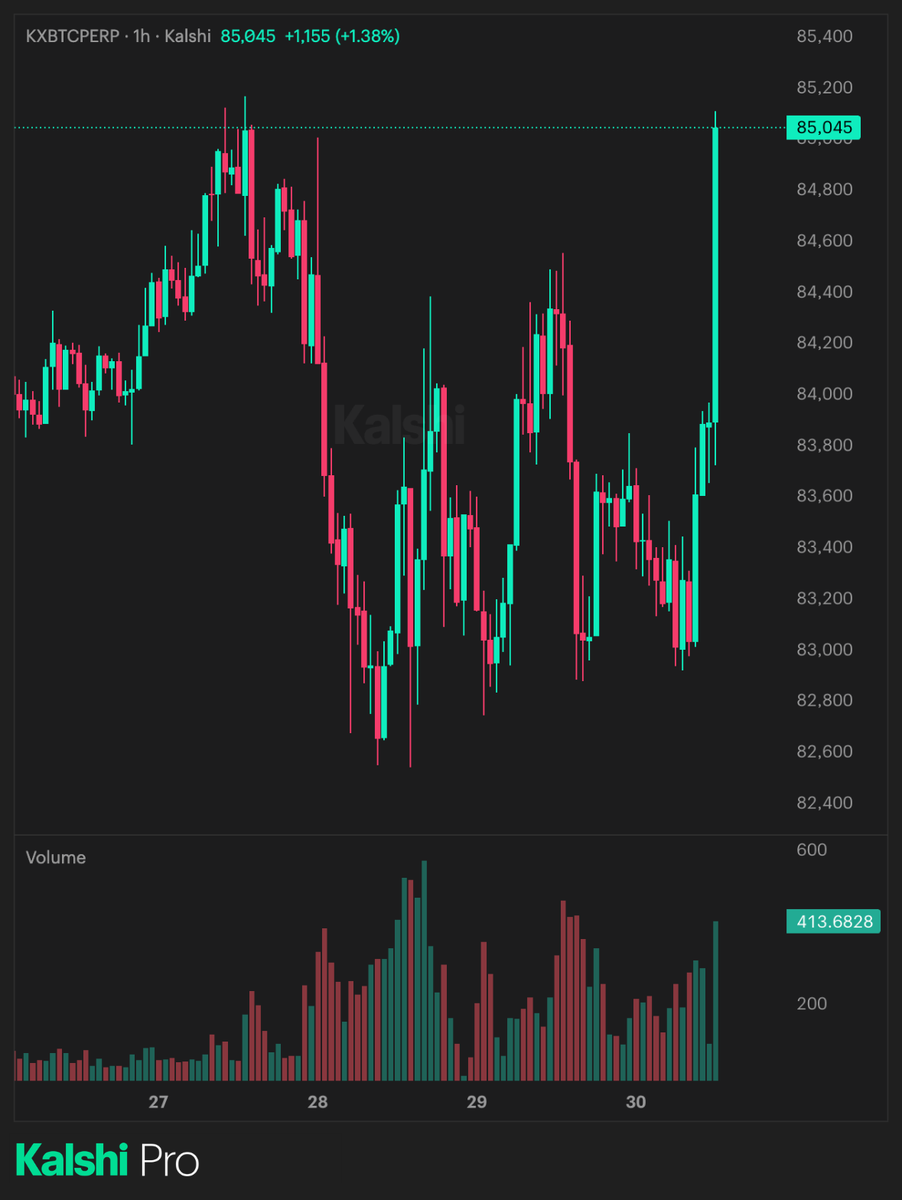Click the 85,045 last price in header

(248, 36)
